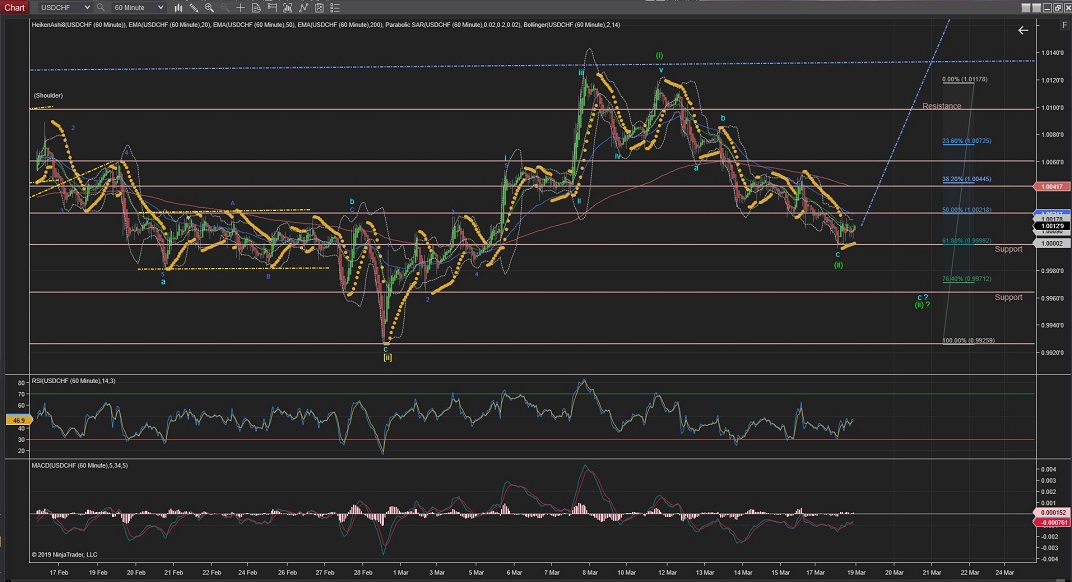Click the zoom in magnifier icon

tap(209, 7)
